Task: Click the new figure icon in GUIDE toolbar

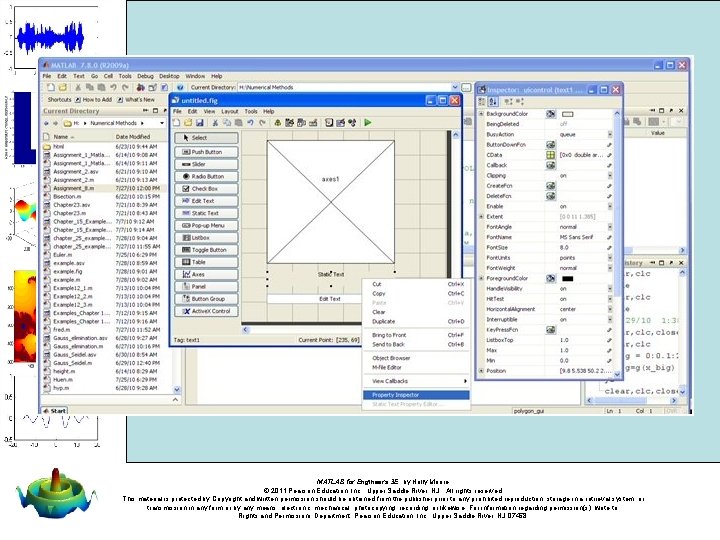Action: pos(176,123)
